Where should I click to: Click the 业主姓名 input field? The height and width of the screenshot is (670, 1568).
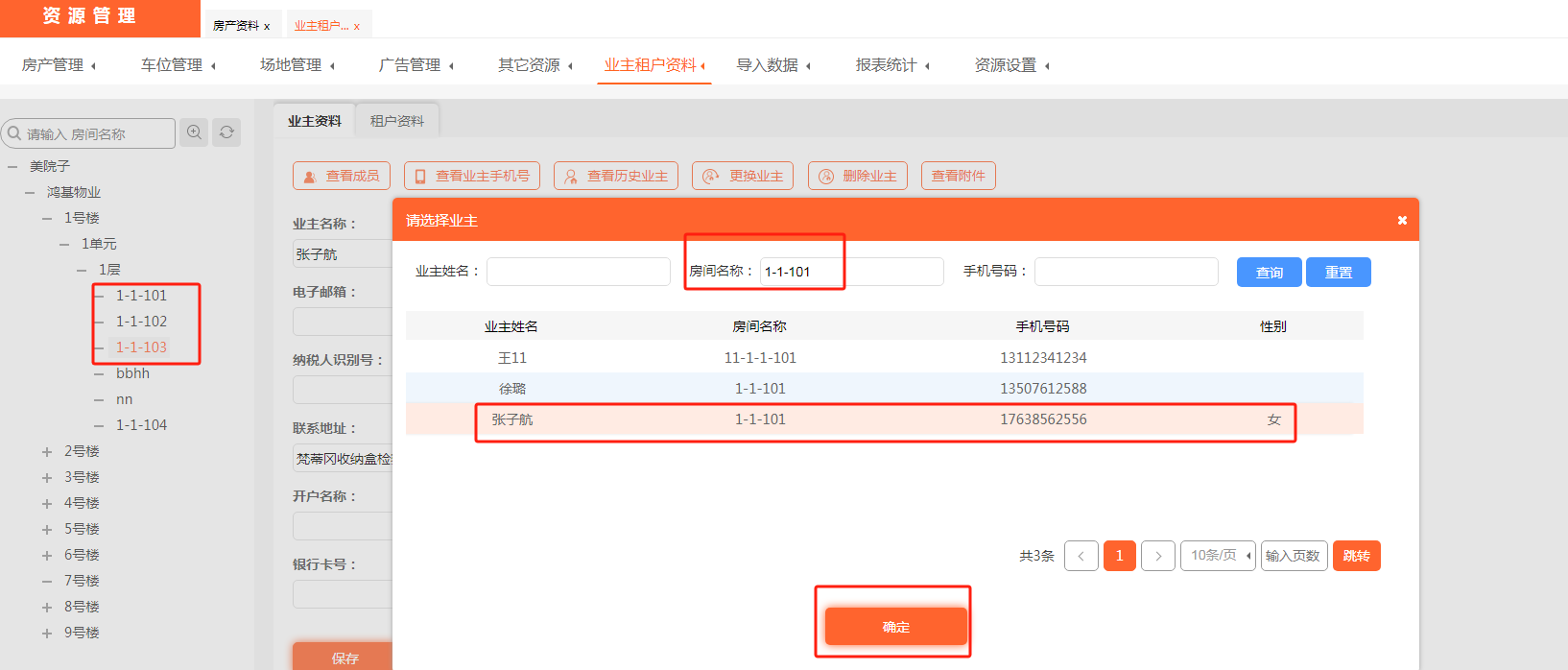579,272
